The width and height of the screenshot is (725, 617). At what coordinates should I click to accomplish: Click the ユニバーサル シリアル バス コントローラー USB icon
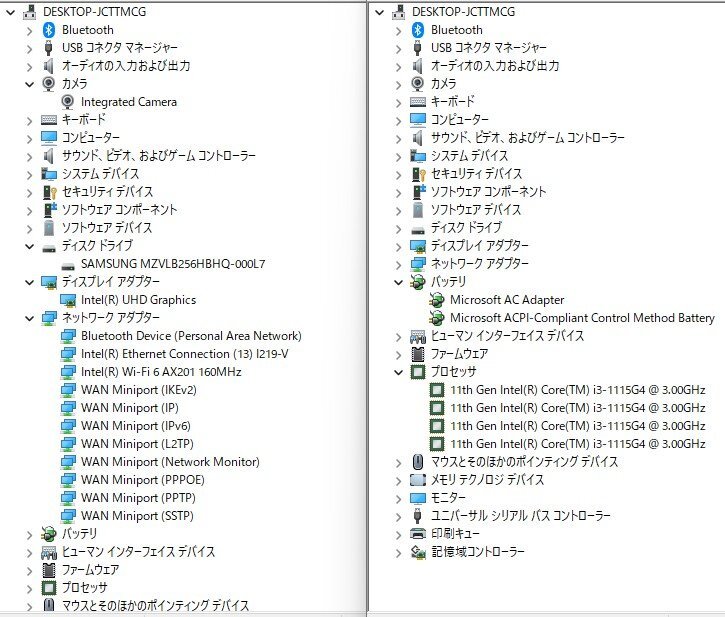(x=417, y=516)
